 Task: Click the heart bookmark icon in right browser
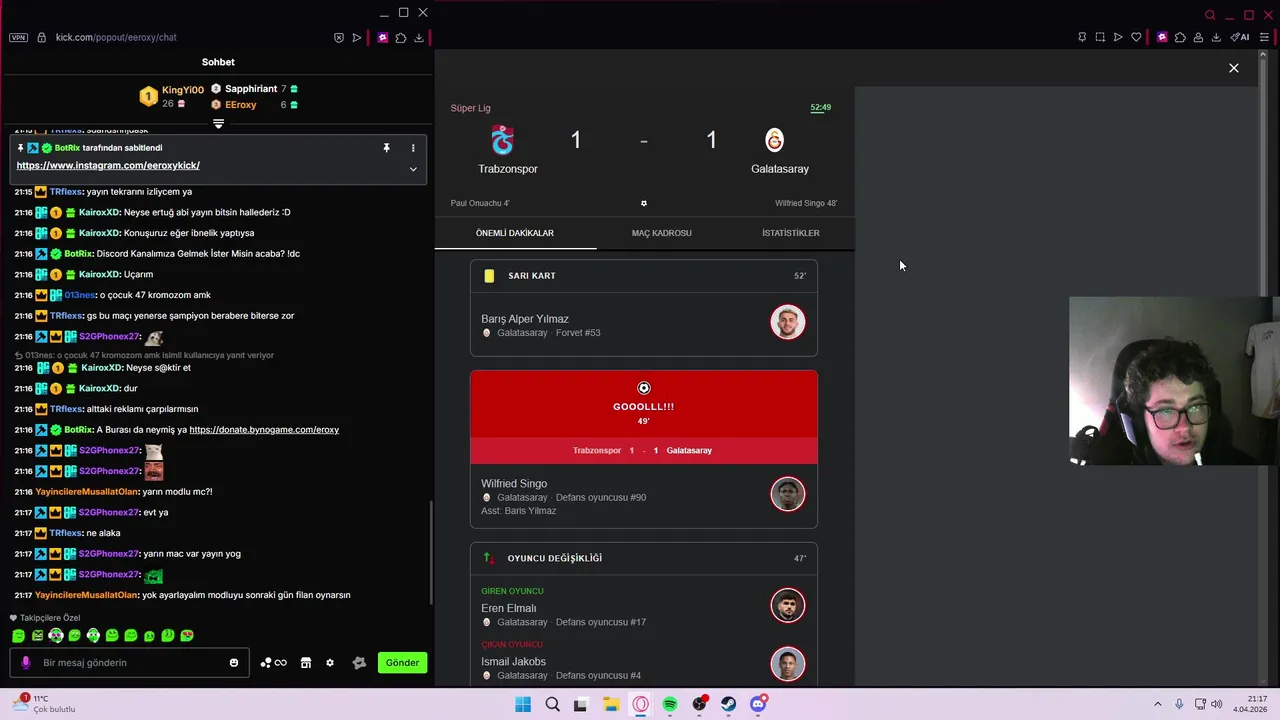click(x=1136, y=37)
